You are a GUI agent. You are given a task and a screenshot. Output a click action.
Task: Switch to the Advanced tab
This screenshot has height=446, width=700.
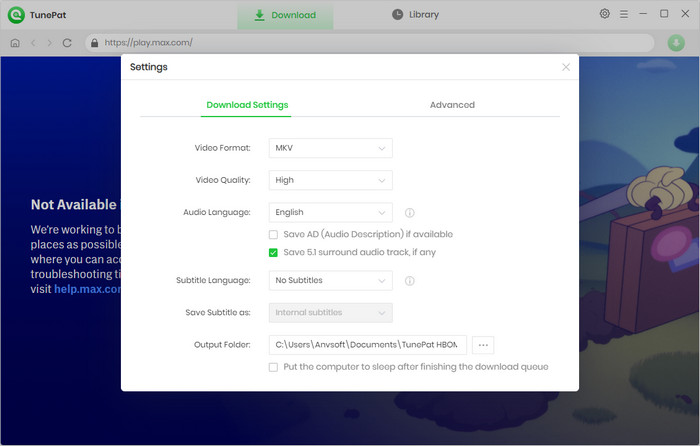(x=452, y=105)
